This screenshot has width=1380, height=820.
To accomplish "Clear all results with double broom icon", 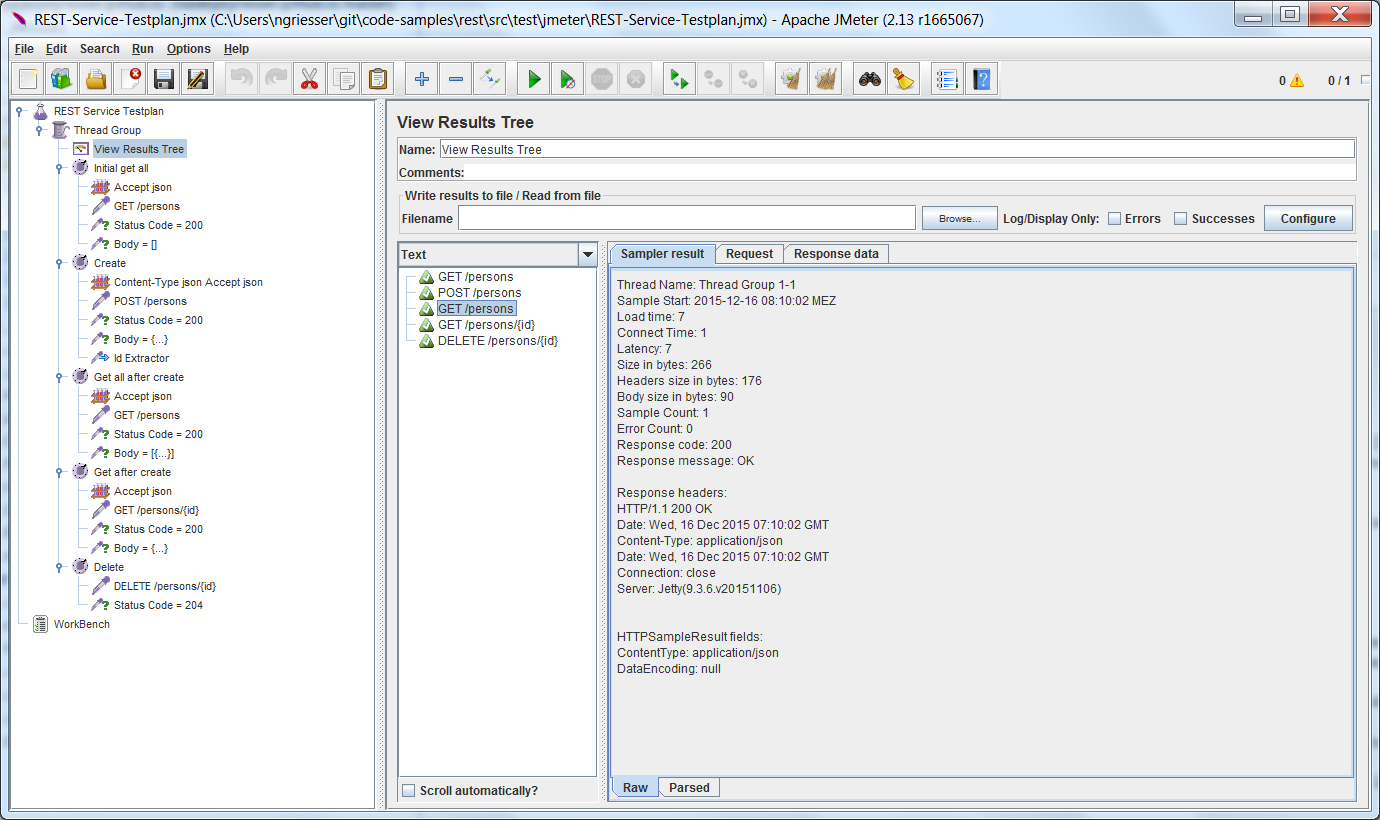I will [x=825, y=79].
